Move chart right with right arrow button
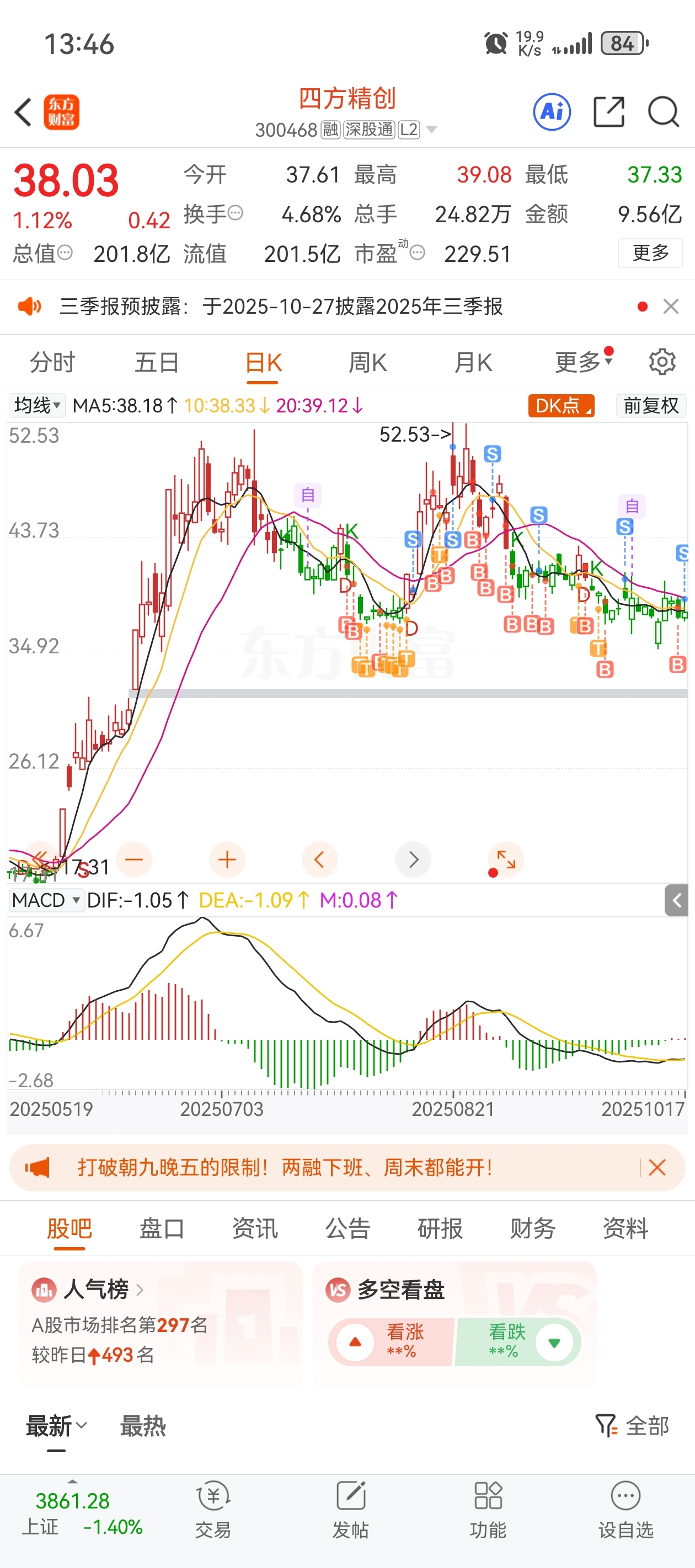Image resolution: width=695 pixels, height=1568 pixels. pos(413,860)
